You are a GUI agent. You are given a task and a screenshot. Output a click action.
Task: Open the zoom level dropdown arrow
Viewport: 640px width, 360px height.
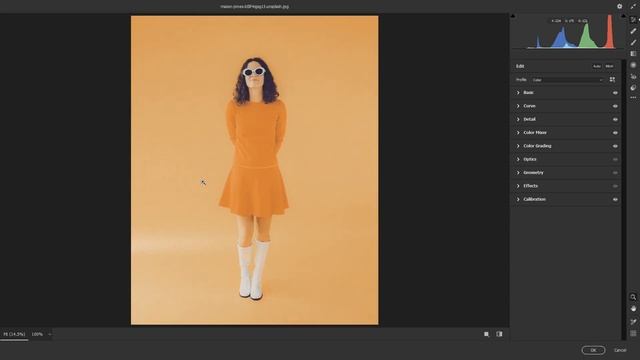pyautogui.click(x=50, y=334)
